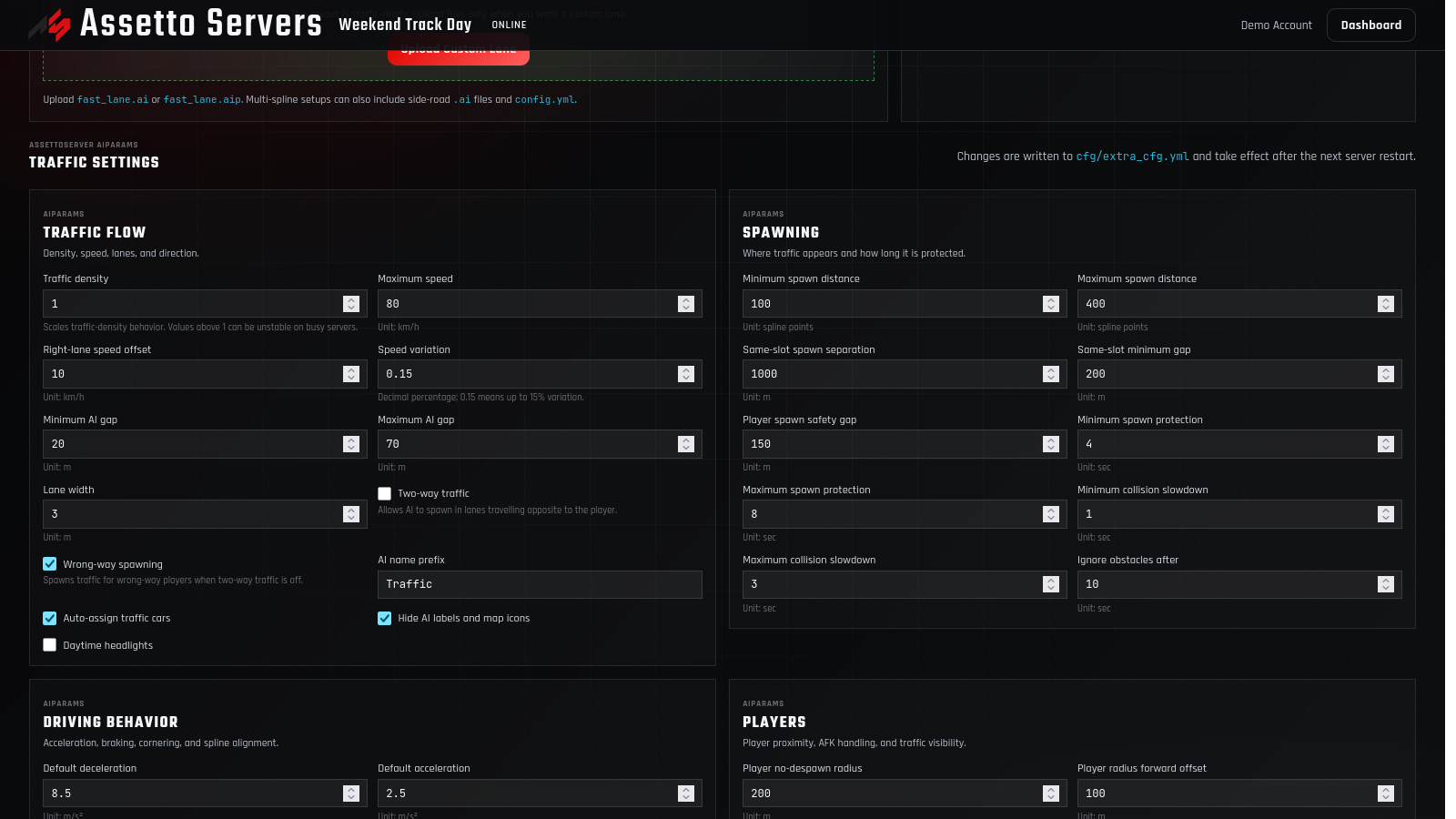1456x819 pixels.
Task: Focus the Maximum speed value field
Action: [540, 304]
